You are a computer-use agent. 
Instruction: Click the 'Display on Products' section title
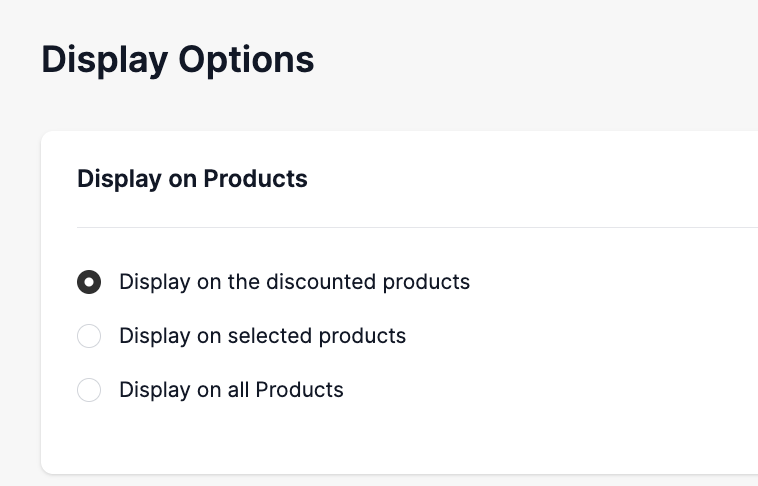coord(192,179)
